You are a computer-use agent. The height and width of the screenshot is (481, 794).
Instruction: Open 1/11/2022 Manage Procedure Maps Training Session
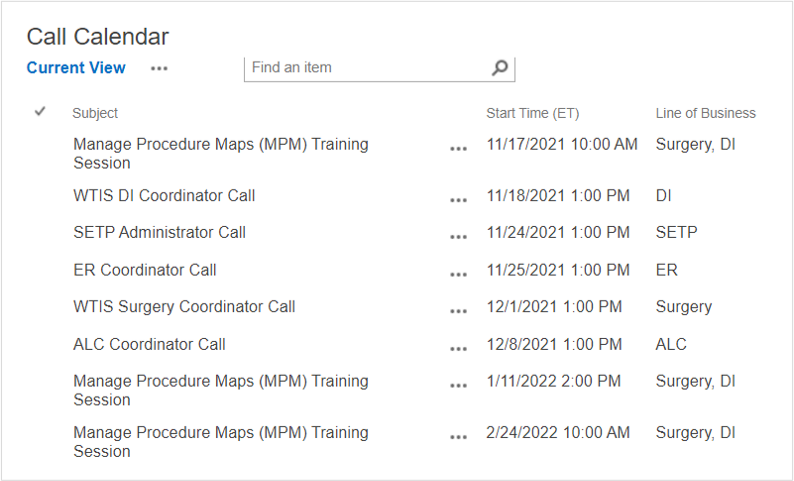[x=220, y=381]
